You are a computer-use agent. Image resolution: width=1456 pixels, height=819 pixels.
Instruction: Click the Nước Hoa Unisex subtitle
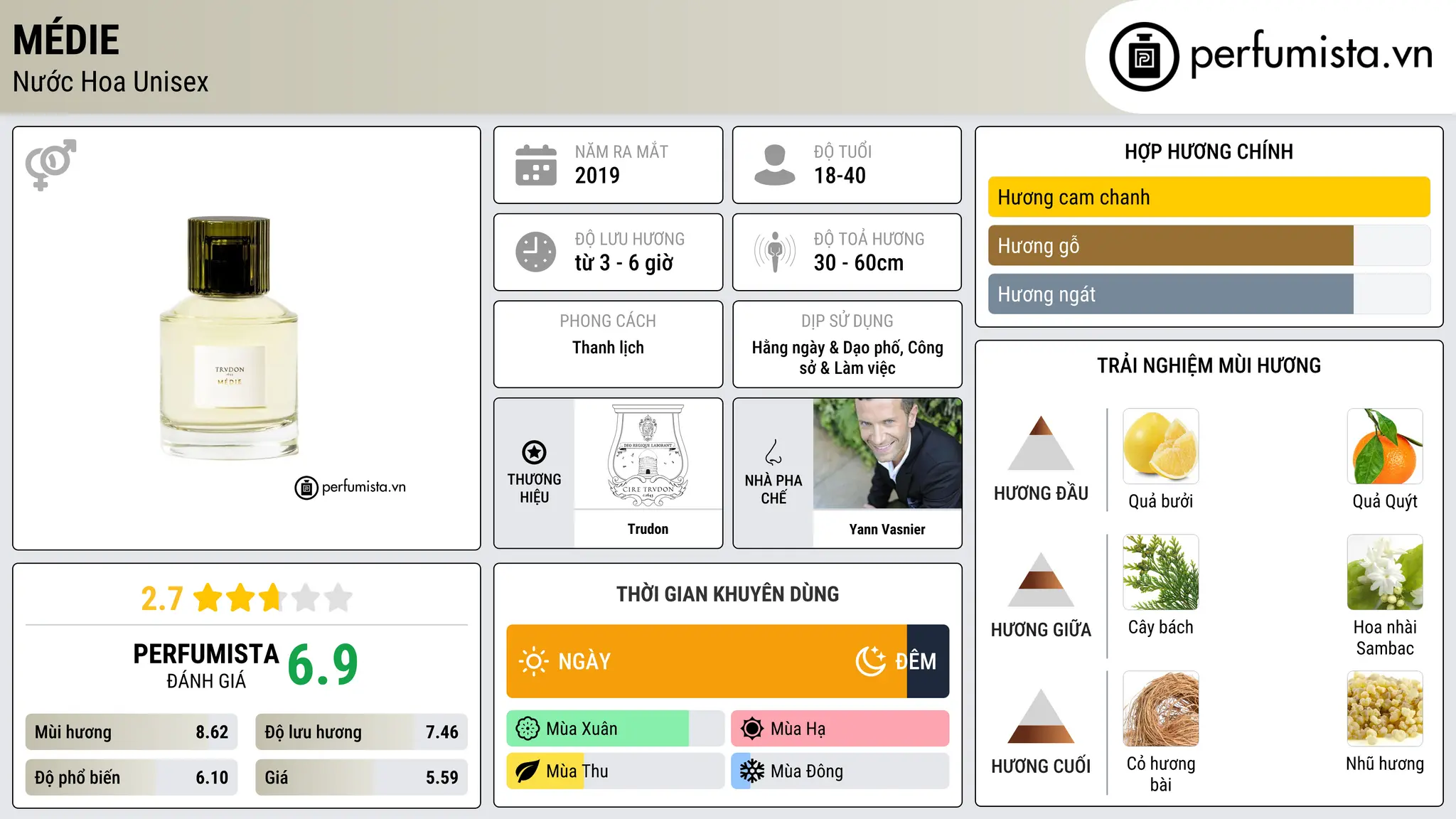(111, 82)
